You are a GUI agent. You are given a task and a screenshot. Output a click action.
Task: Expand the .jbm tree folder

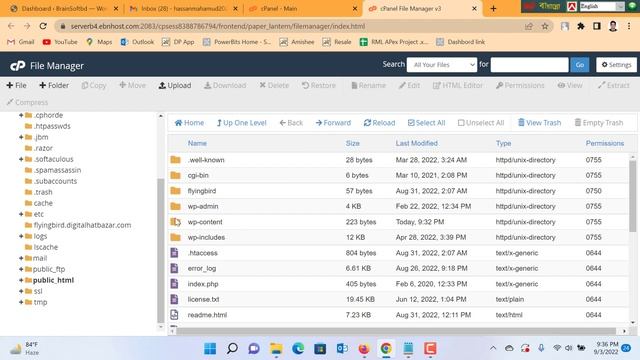[x=21, y=137]
